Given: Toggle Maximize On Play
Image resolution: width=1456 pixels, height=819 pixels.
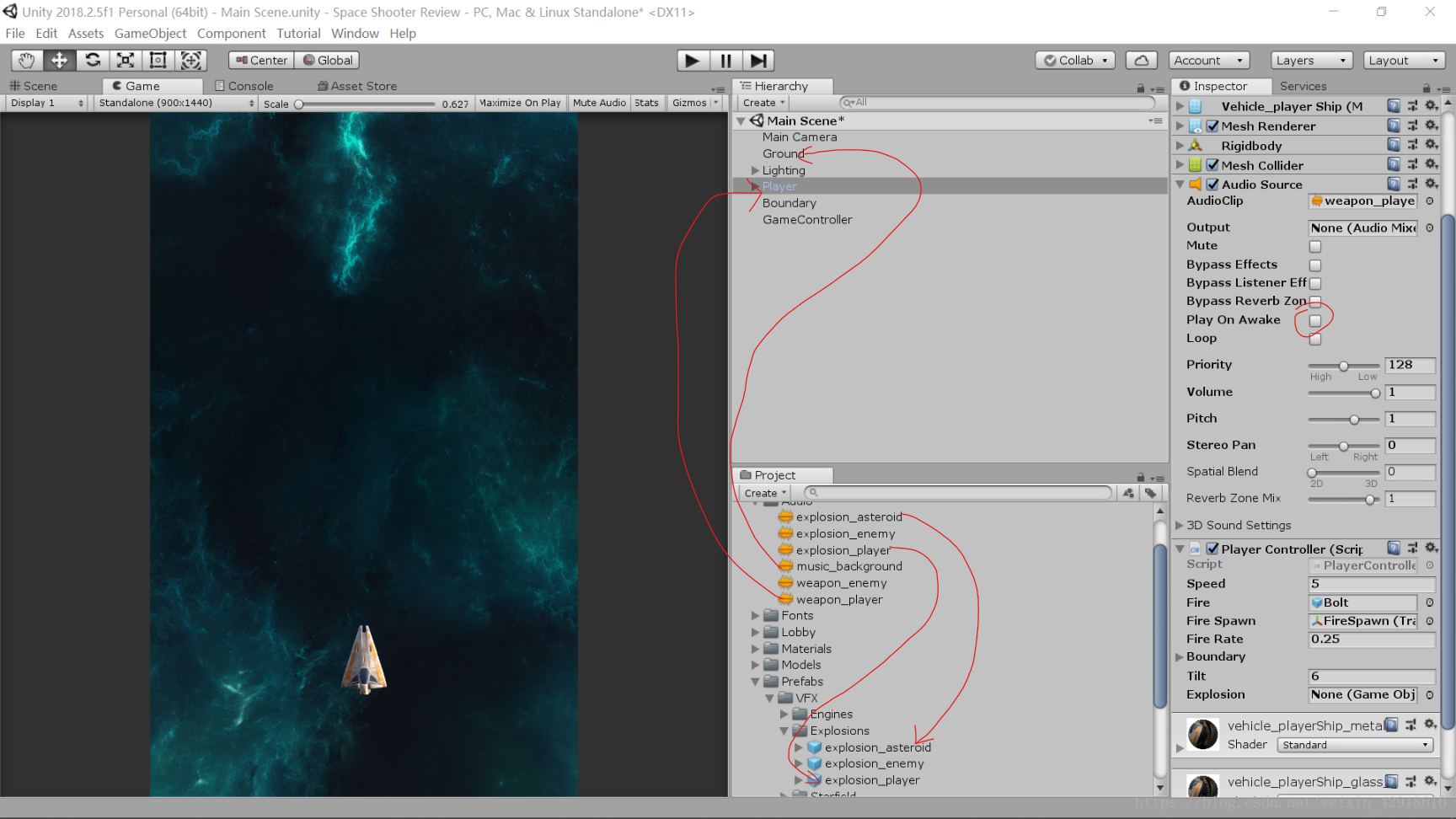Looking at the screenshot, I should tap(520, 103).
